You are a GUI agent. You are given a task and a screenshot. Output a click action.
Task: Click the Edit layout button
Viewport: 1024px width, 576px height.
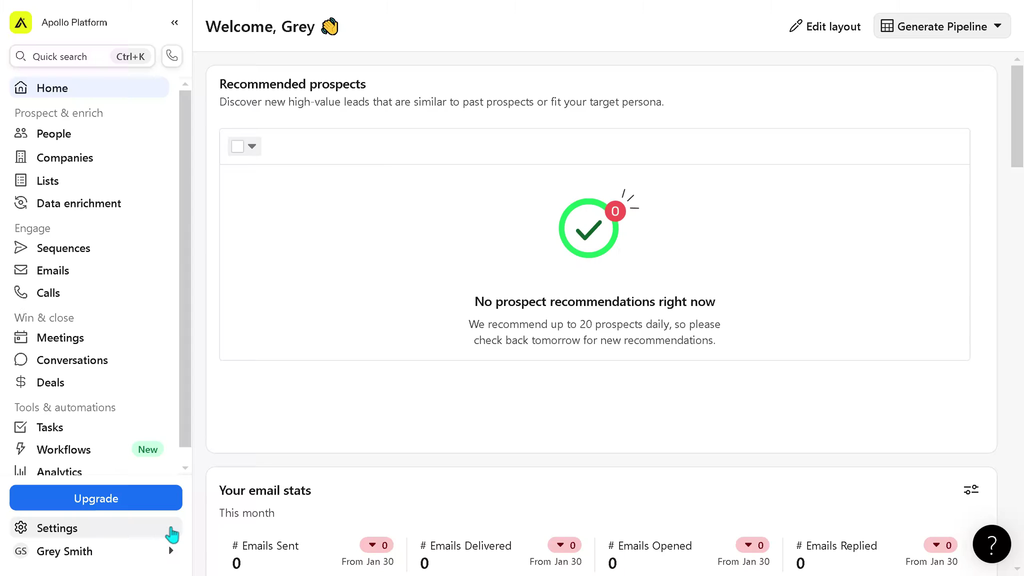(825, 27)
